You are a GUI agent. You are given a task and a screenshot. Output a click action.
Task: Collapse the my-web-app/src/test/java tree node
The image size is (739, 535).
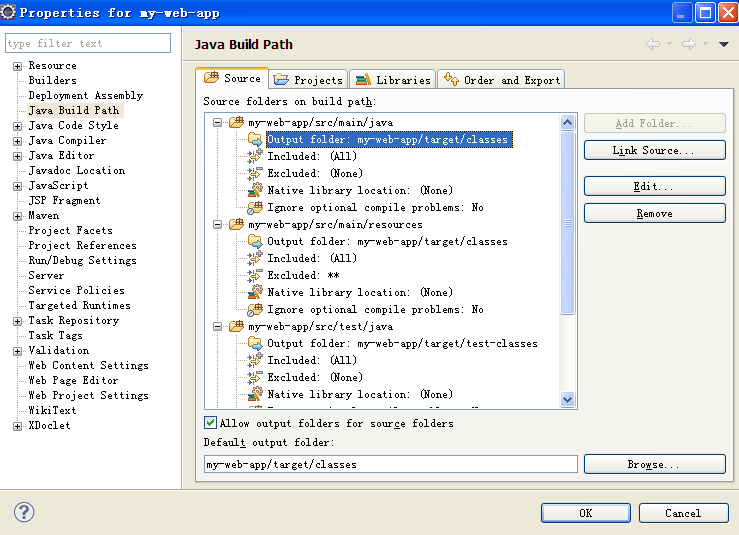pyautogui.click(x=217, y=327)
